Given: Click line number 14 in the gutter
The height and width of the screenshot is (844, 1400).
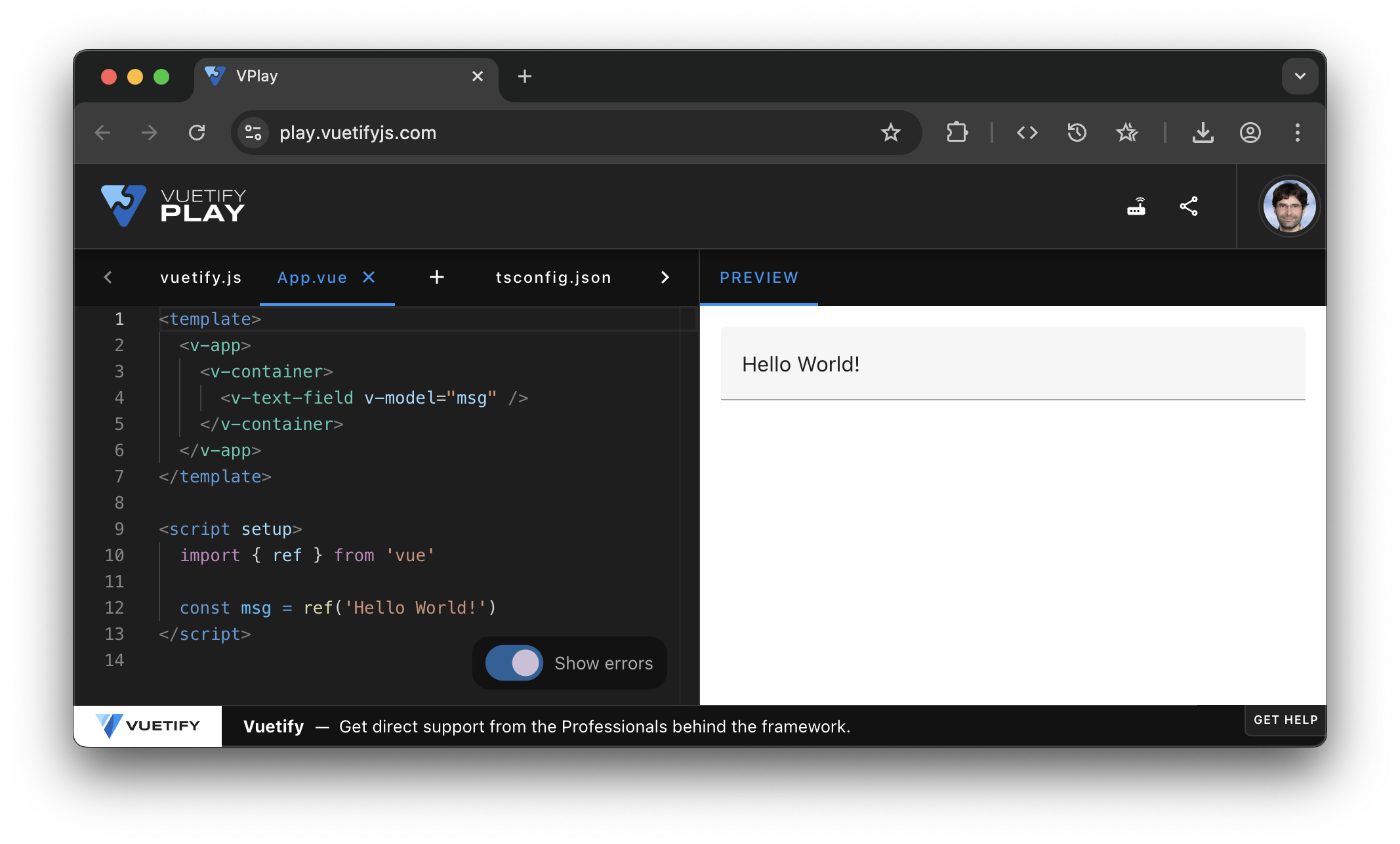Looking at the screenshot, I should pyautogui.click(x=115, y=660).
